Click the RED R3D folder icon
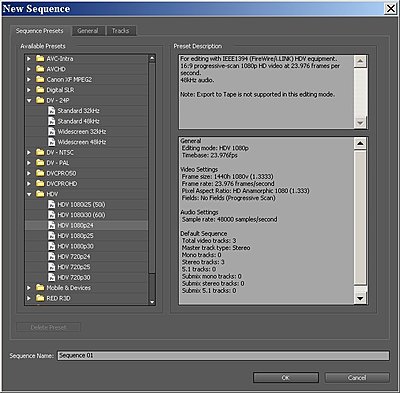This screenshot has width=400, height=393. click(40, 298)
